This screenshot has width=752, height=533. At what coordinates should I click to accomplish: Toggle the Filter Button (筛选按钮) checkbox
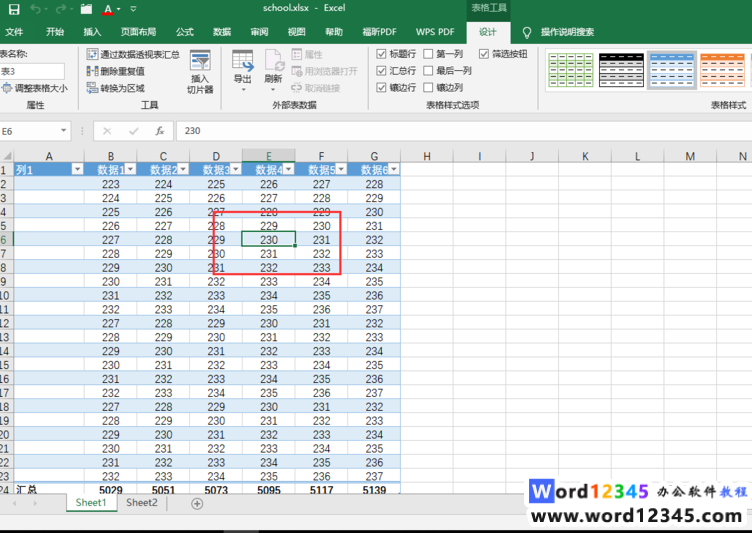(485, 54)
